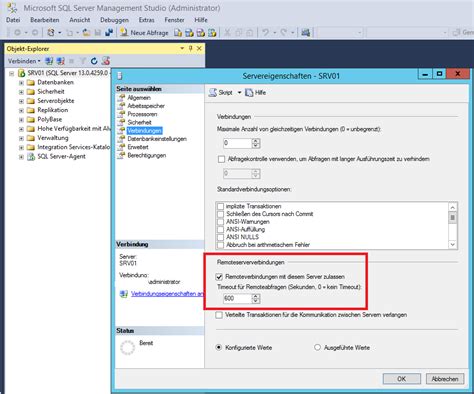Open the Bearbeiten menu

point(45,20)
